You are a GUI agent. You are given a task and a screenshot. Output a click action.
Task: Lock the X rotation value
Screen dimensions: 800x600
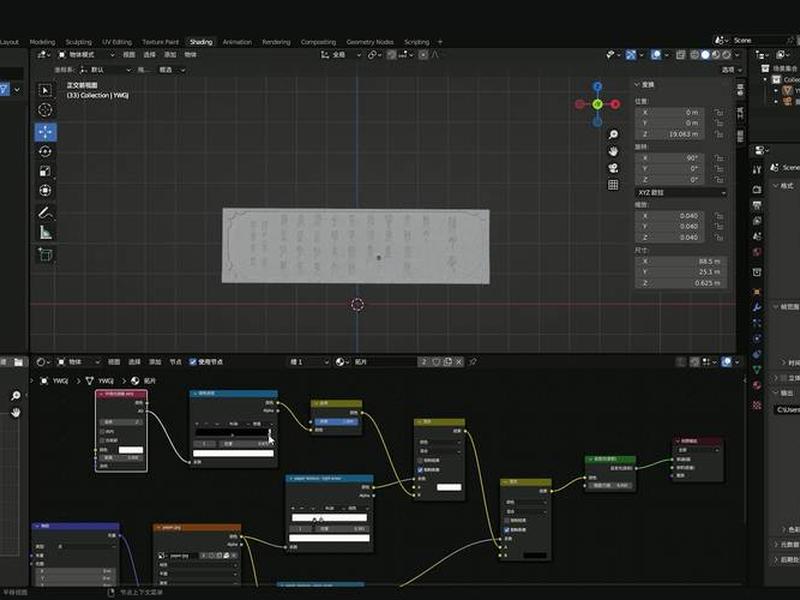click(x=719, y=158)
